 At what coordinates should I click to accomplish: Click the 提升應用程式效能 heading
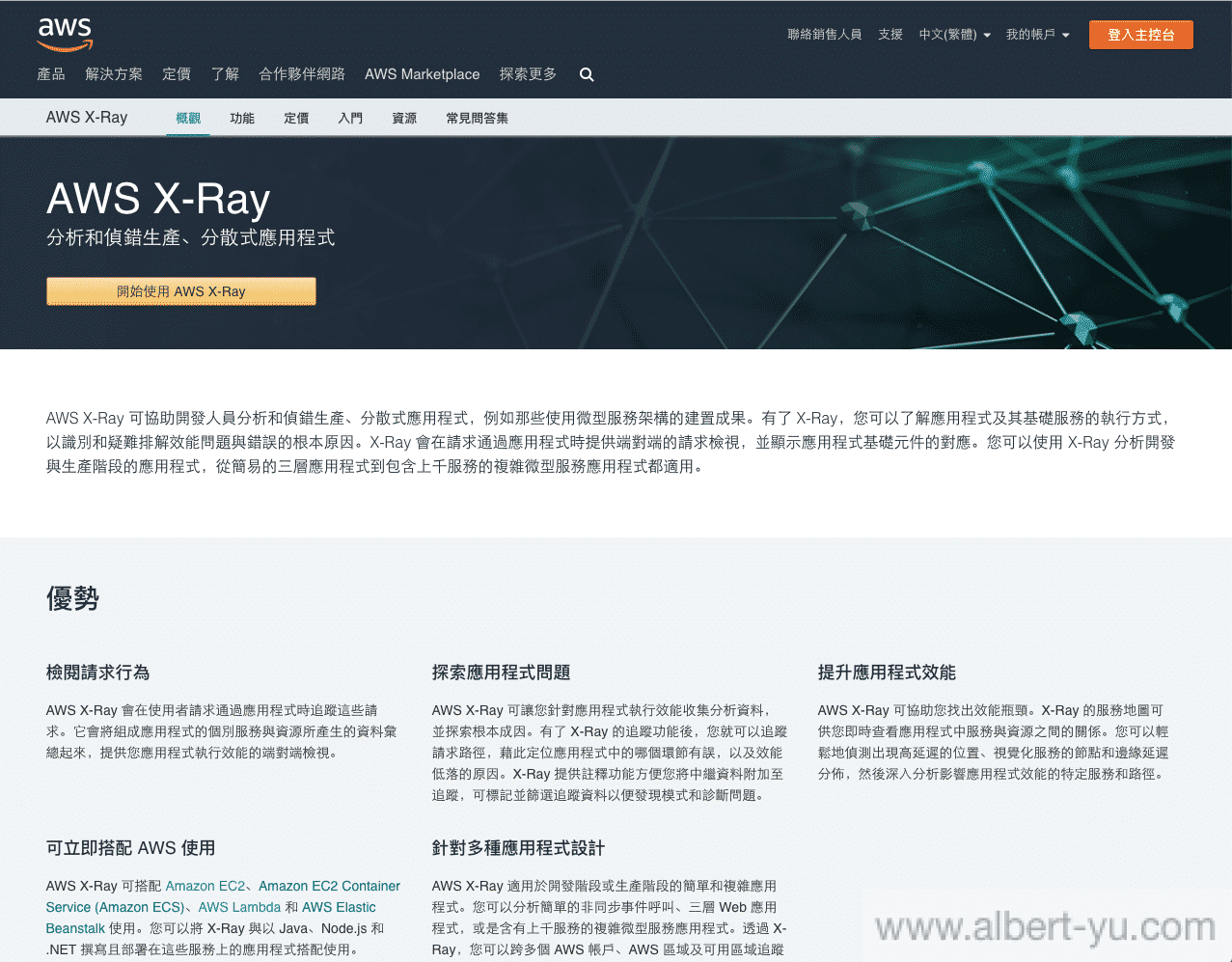pos(887,673)
